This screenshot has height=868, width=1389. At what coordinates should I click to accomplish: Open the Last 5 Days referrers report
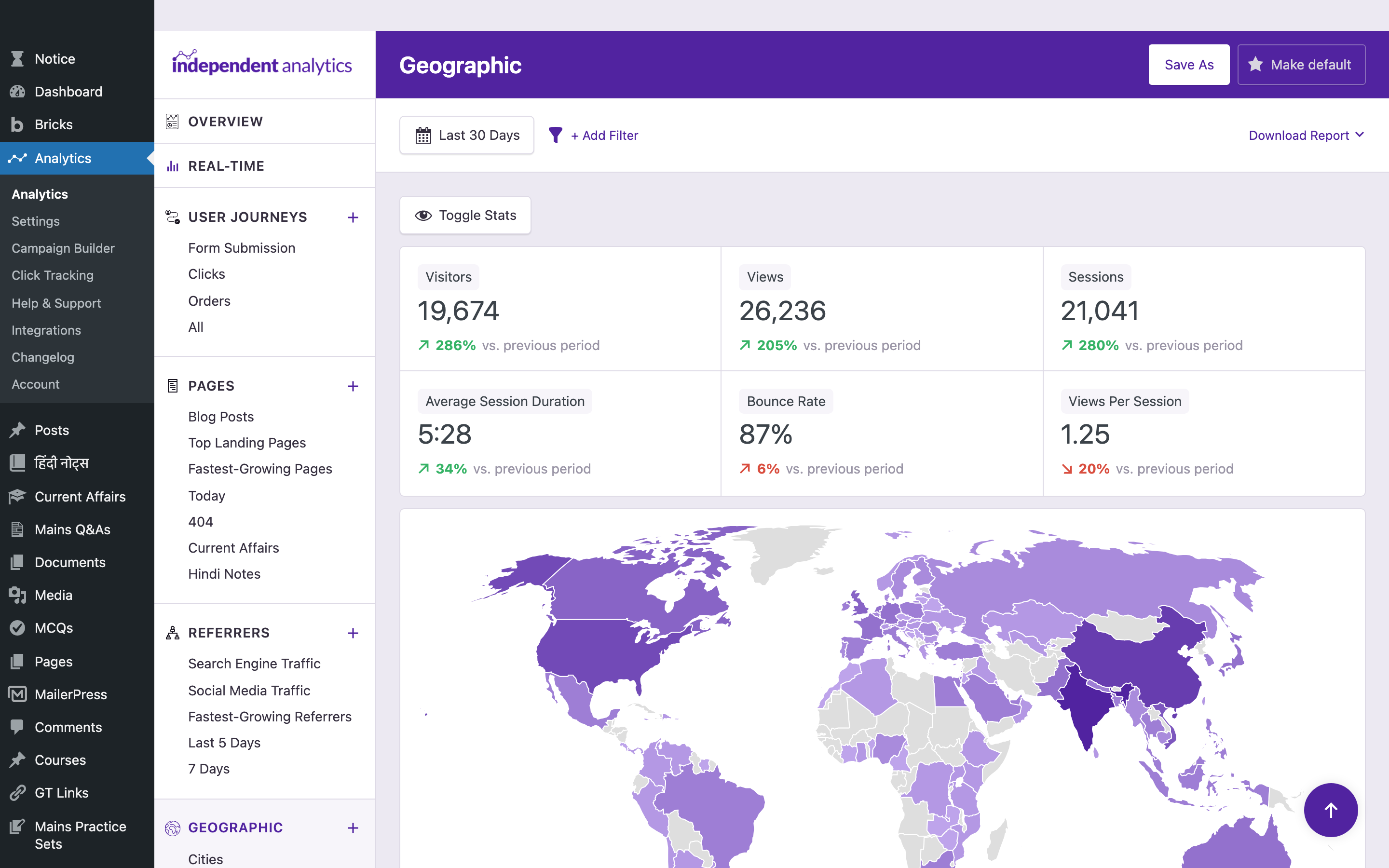click(x=224, y=743)
